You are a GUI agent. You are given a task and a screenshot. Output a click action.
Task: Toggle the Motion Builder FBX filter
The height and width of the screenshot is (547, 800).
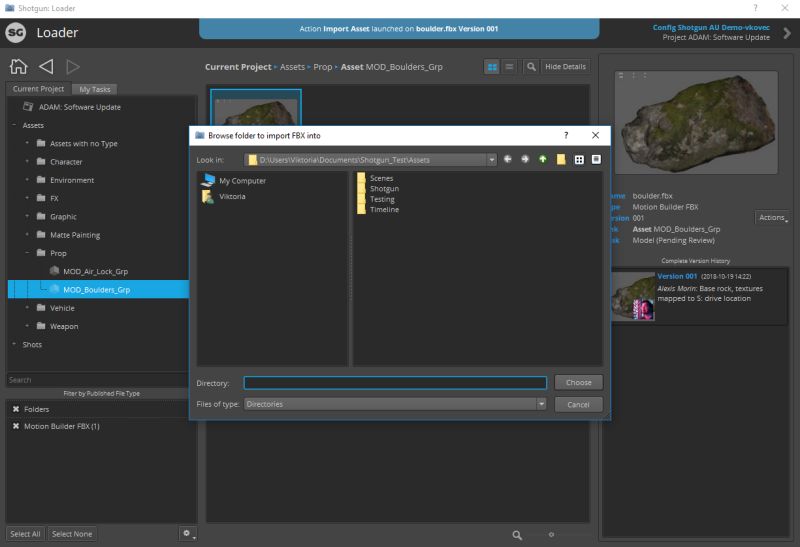[x=16, y=426]
